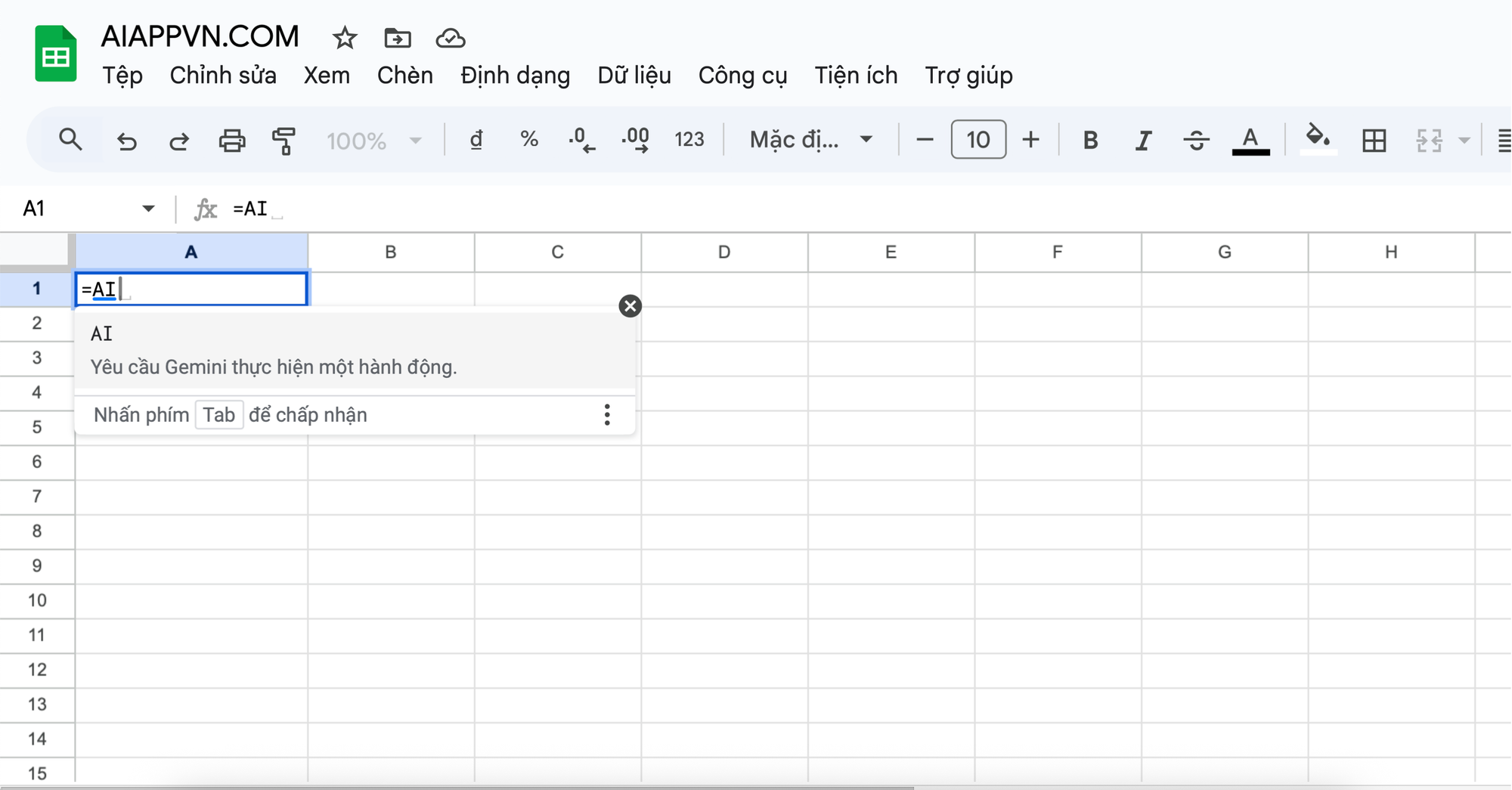1512x790 pixels.
Task: Select the AI function suggestion
Action: point(355,351)
